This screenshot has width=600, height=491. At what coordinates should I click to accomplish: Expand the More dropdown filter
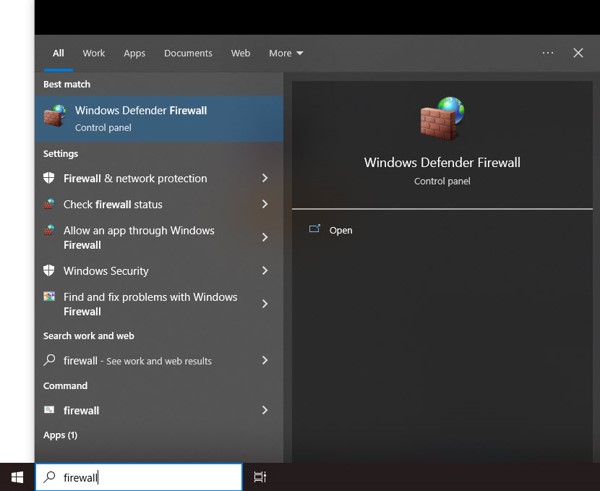tap(286, 53)
